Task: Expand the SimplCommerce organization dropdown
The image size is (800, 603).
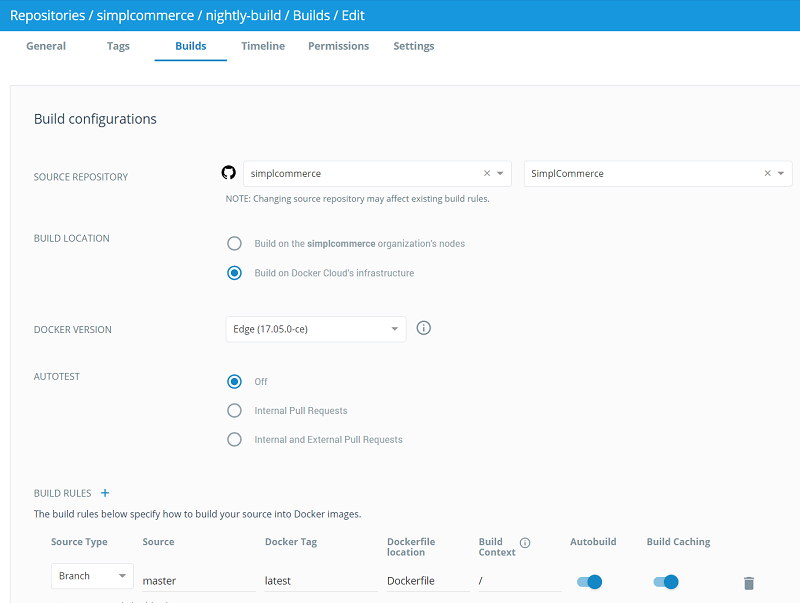Action: coord(782,172)
